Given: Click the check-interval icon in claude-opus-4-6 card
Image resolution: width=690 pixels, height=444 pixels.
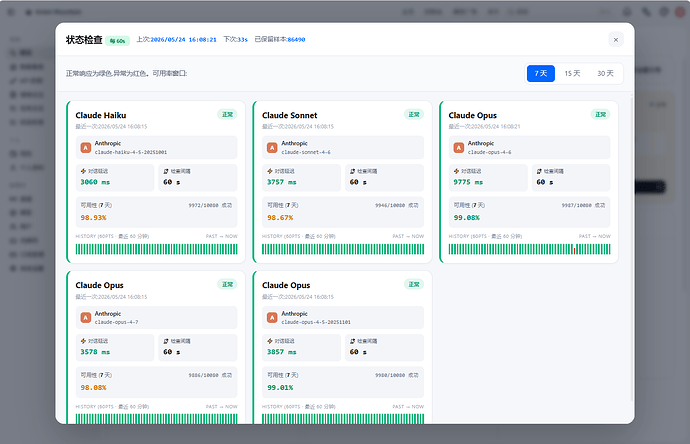Looking at the screenshot, I should pyautogui.click(x=539, y=171).
